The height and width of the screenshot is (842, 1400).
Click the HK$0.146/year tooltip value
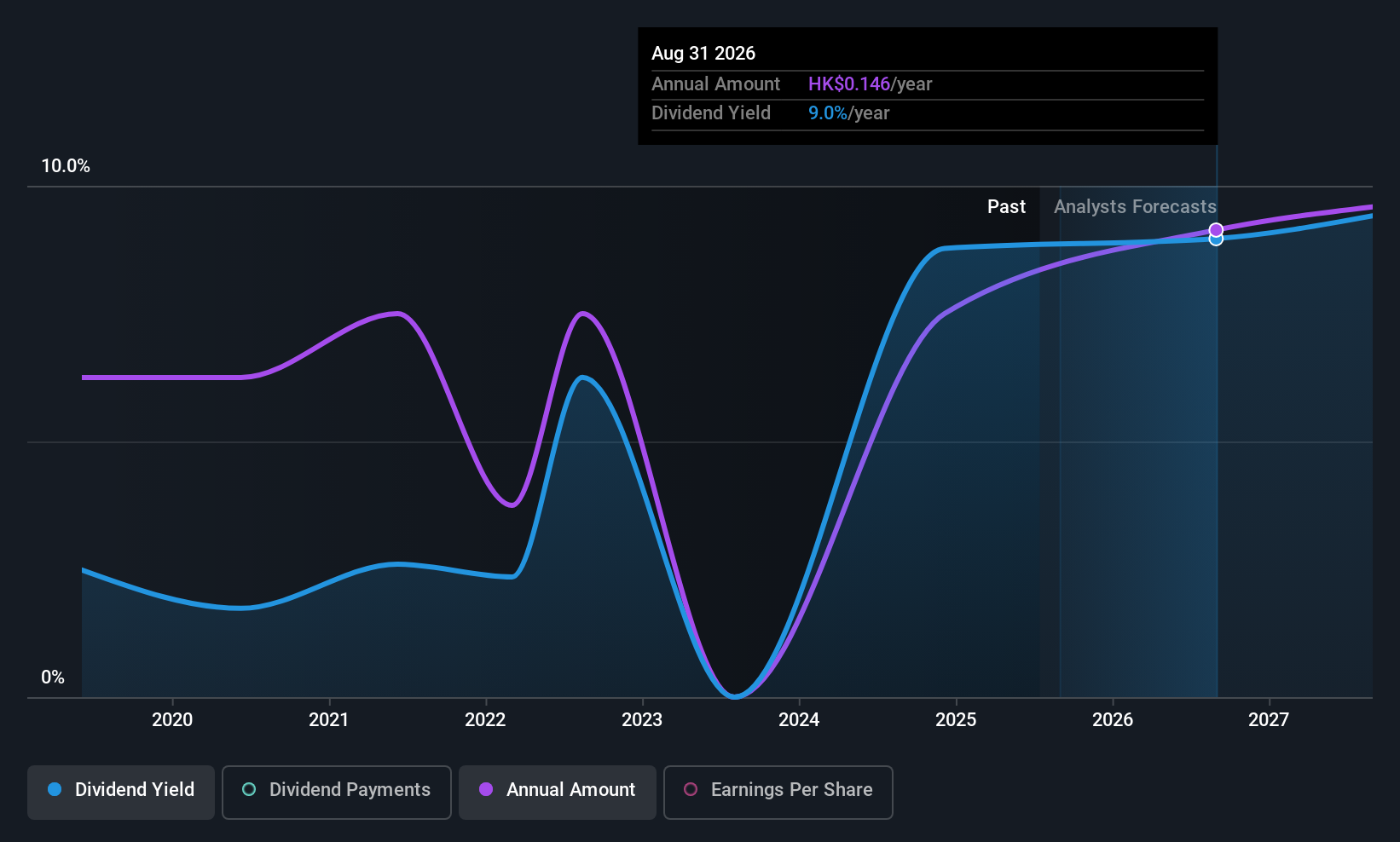coord(870,84)
